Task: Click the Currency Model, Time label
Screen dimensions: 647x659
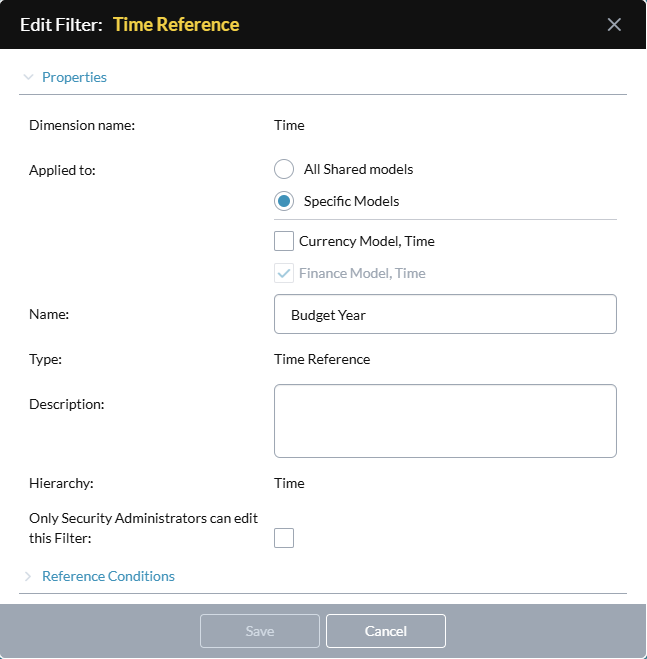Action: point(367,241)
